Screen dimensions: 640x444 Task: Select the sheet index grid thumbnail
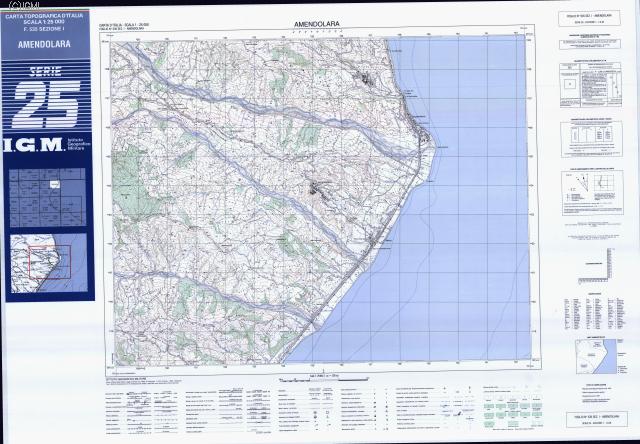point(47,198)
